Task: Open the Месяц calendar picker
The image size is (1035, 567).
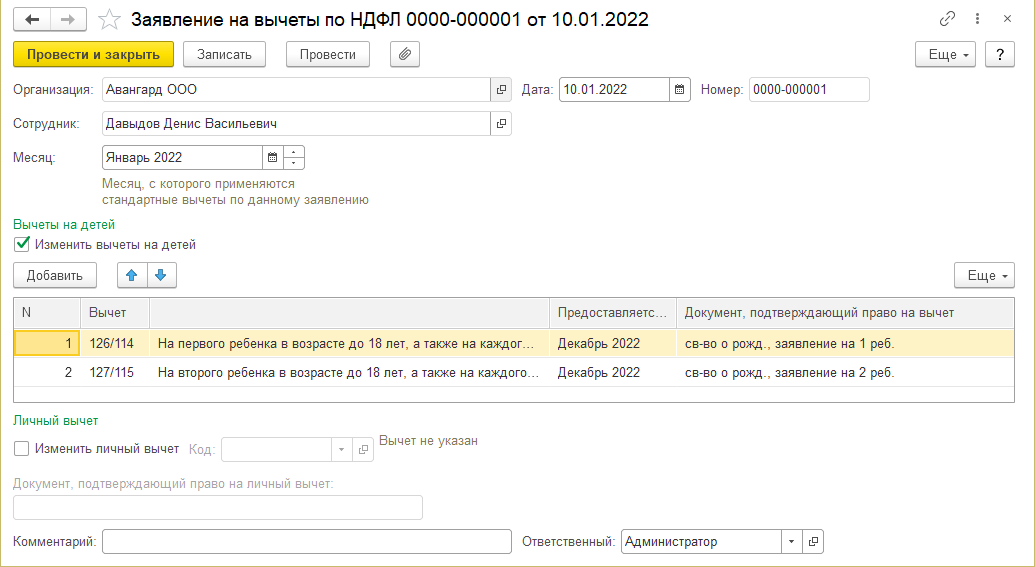Action: pos(271,158)
